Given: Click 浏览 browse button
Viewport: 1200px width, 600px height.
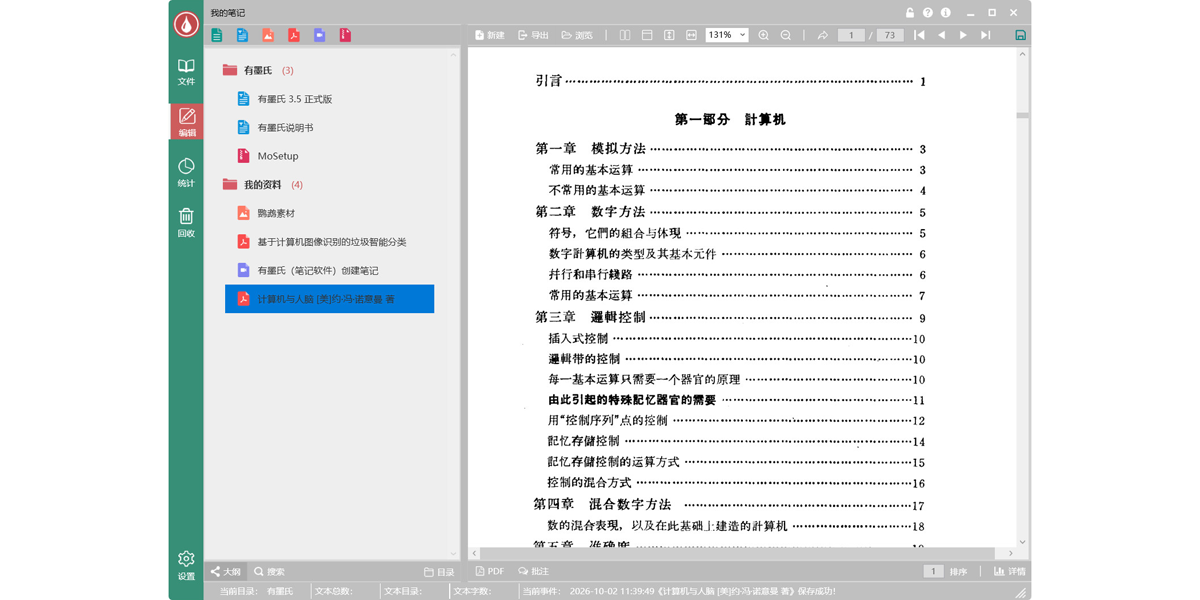Looking at the screenshot, I should 577,35.
